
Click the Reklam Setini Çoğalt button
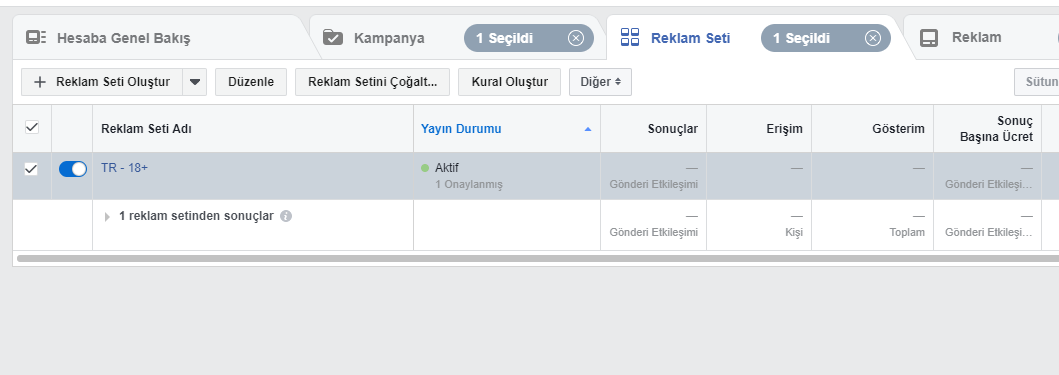tap(373, 82)
